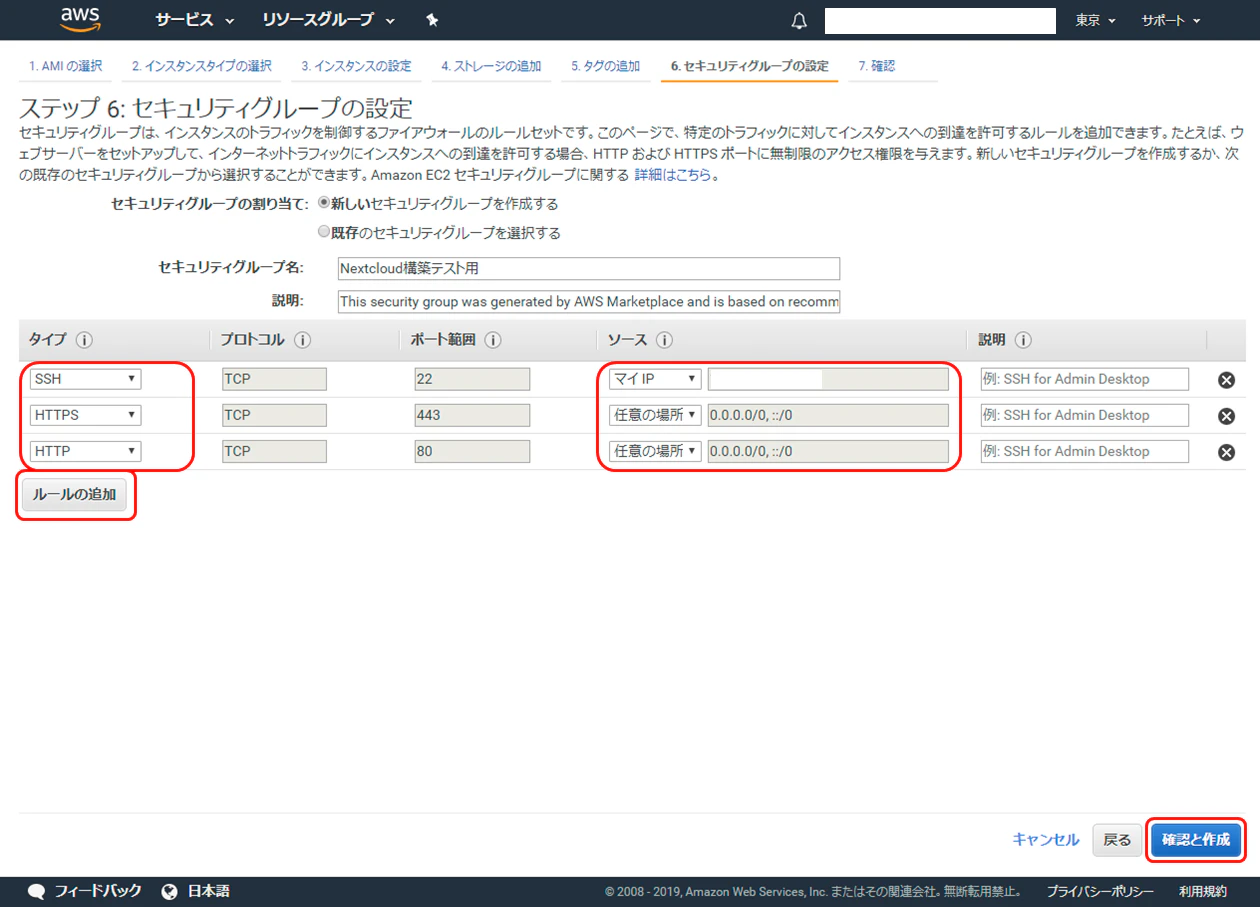Viewport: 1260px width, 907px height.
Task: Select 既存のセキュリティグループを選択する radio button
Action: tap(323, 232)
